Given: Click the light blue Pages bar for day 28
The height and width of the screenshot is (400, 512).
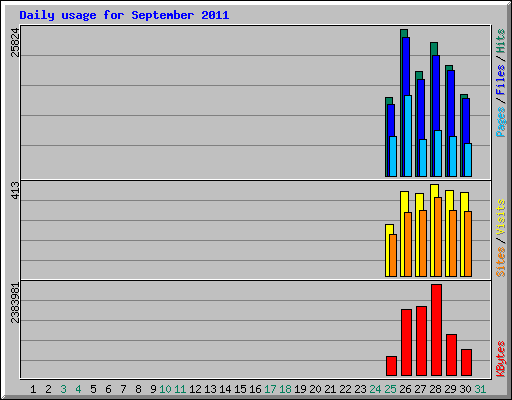Looking at the screenshot, I should (x=438, y=153).
